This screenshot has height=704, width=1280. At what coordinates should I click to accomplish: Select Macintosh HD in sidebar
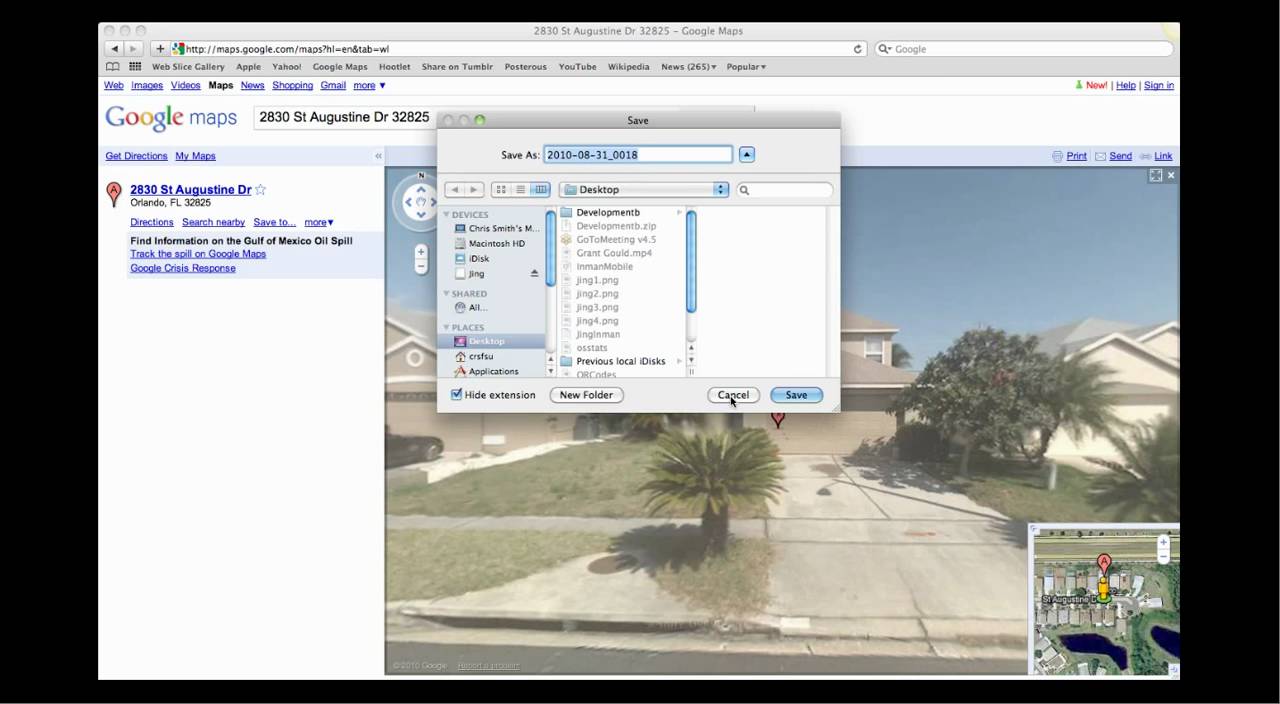click(496, 243)
